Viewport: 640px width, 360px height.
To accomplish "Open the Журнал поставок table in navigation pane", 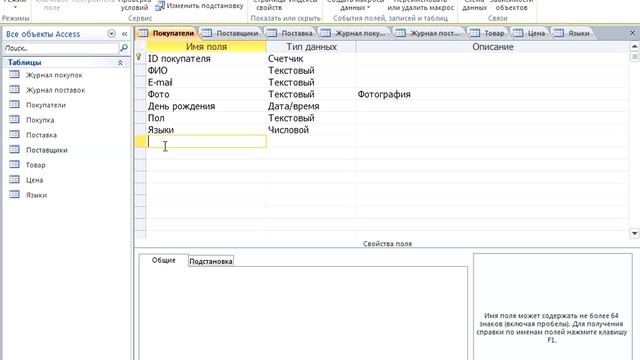I will [55, 90].
